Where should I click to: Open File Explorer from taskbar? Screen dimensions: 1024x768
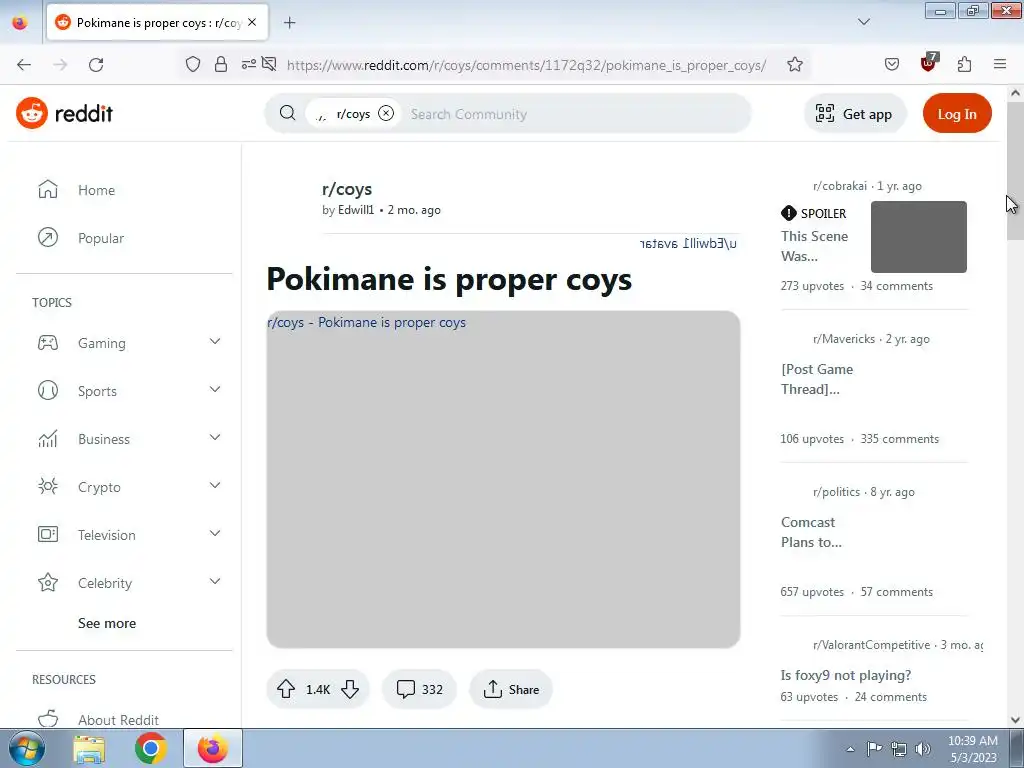tap(89, 748)
